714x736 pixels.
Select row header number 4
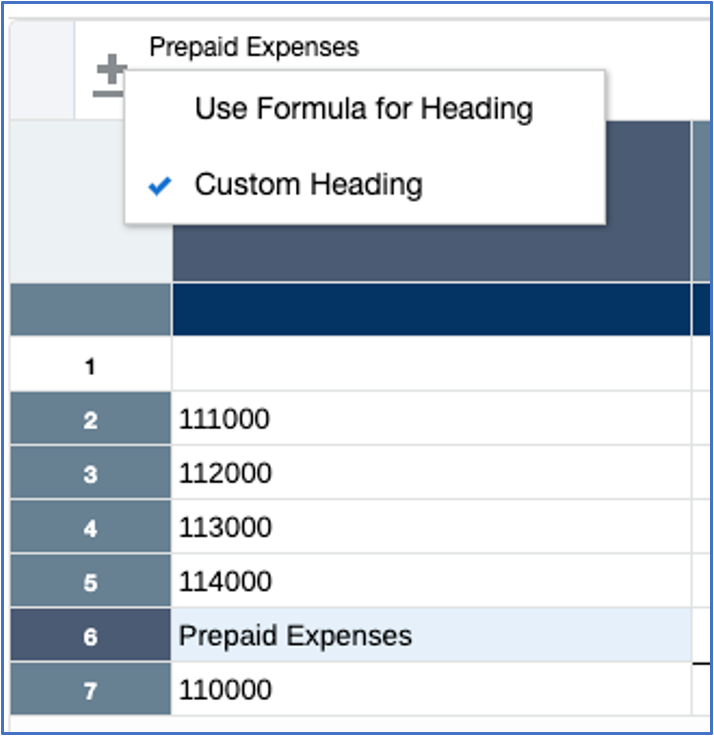click(90, 528)
